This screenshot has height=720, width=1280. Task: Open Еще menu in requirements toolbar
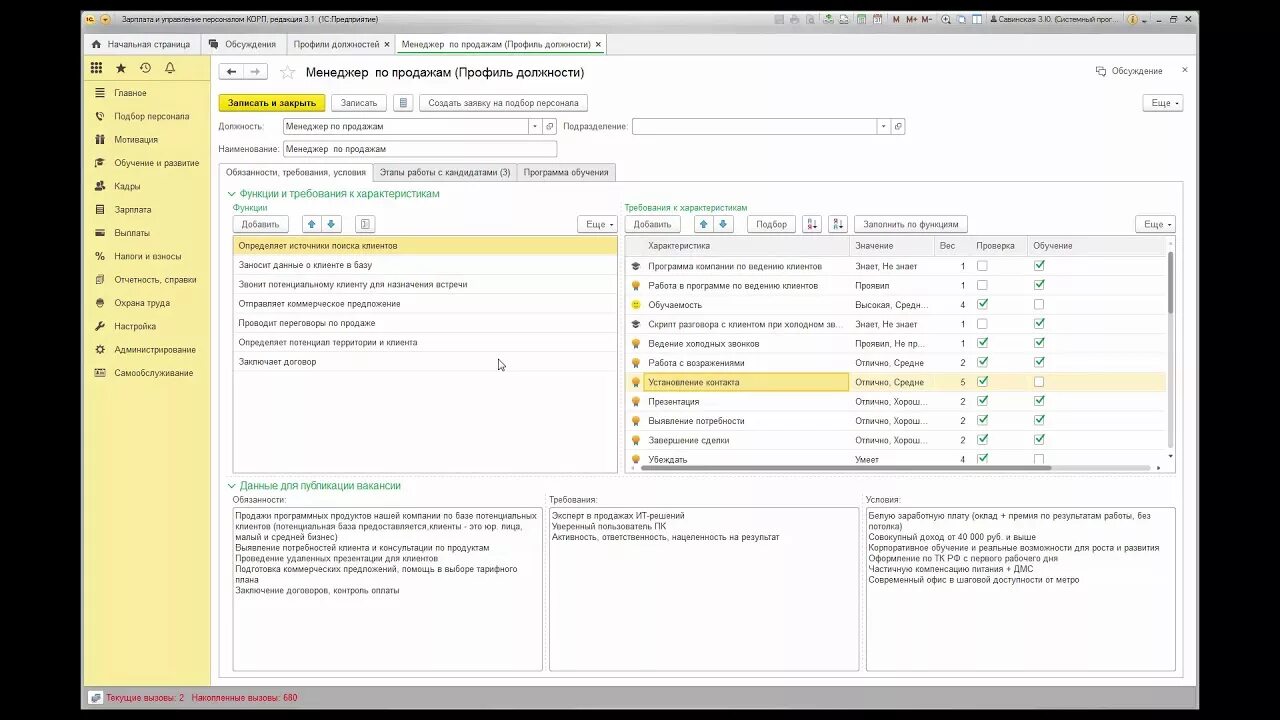pyautogui.click(x=1155, y=224)
